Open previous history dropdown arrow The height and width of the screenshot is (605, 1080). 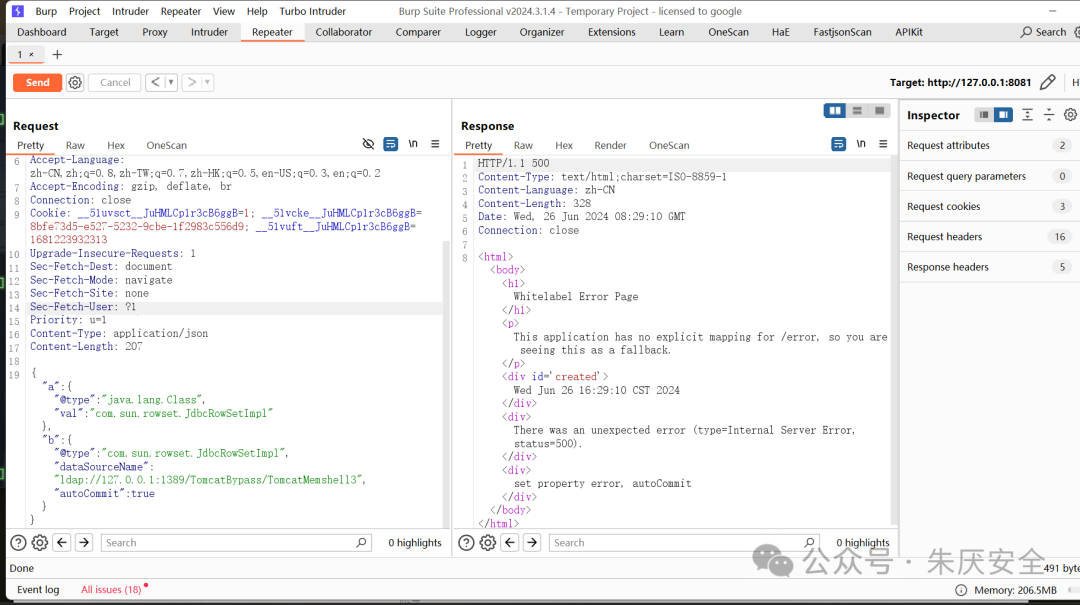tap(171, 83)
